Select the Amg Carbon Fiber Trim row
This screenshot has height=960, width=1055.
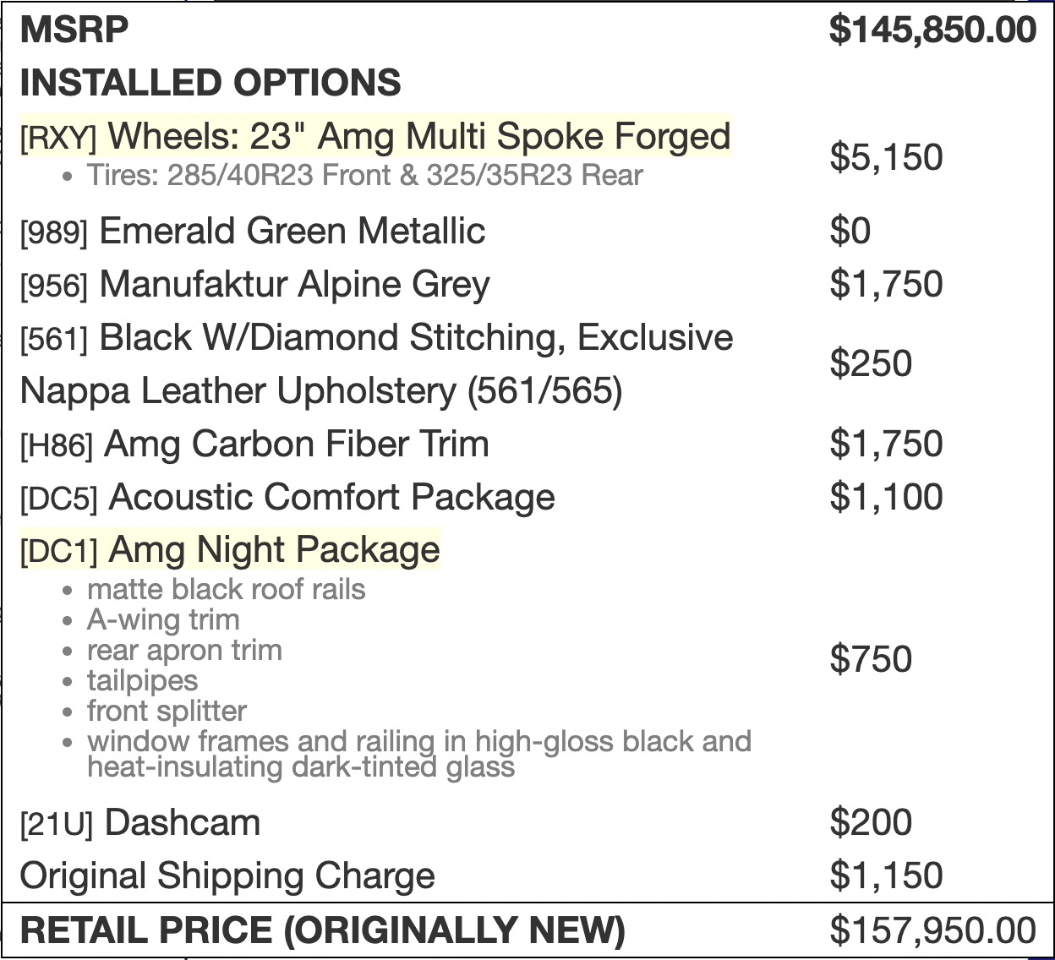coord(296,443)
